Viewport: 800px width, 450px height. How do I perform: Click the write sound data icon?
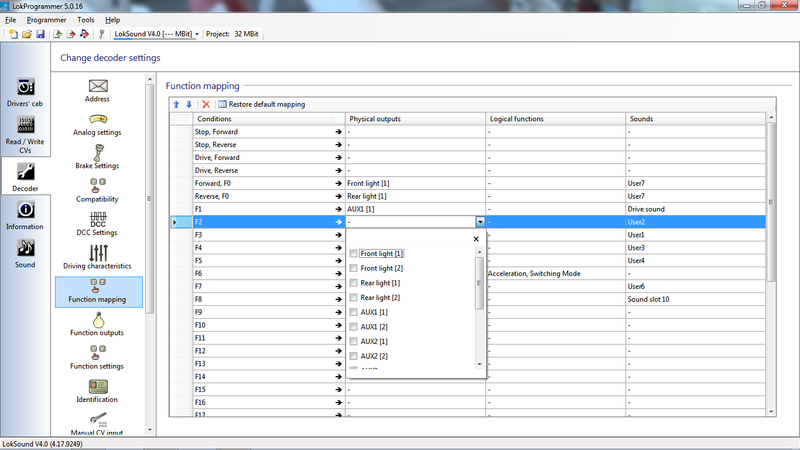click(84, 34)
